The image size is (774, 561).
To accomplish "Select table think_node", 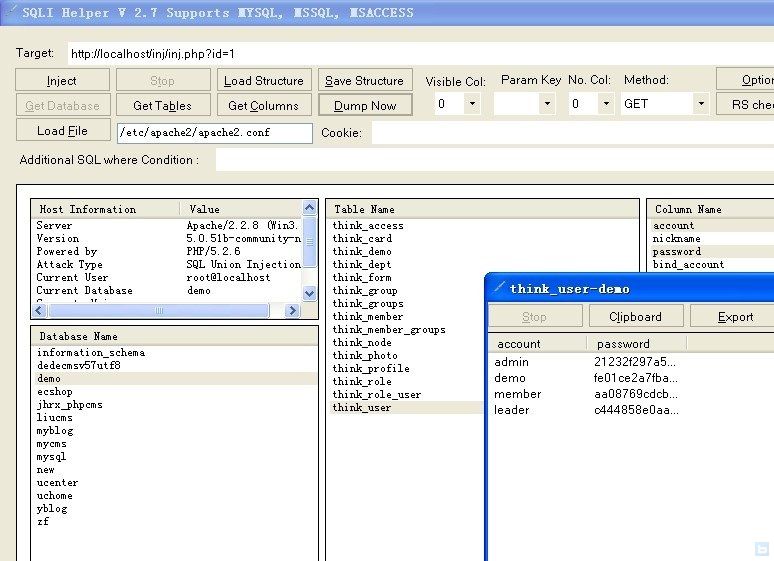I will 362,343.
